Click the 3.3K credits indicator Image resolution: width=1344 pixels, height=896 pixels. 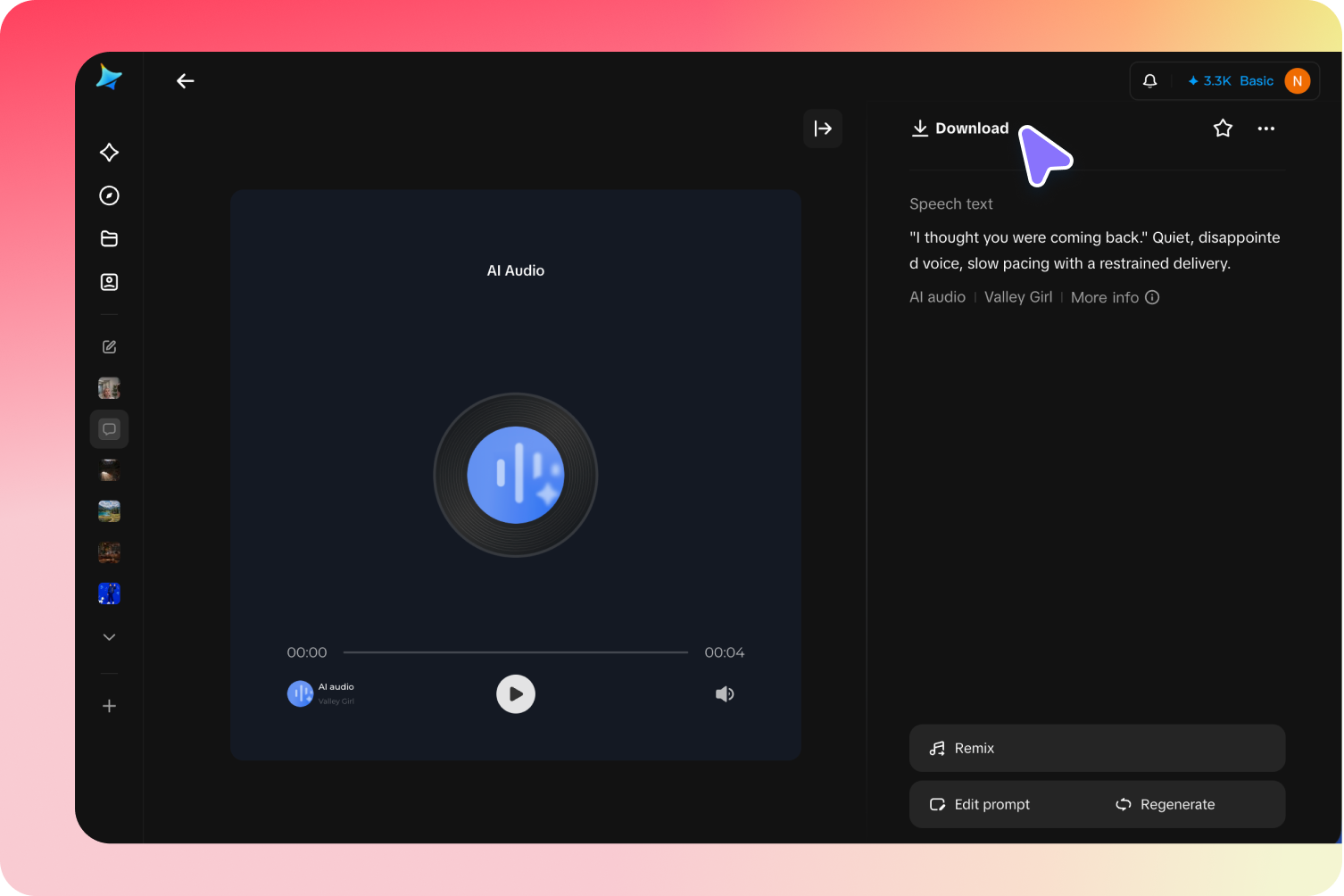1209,81
